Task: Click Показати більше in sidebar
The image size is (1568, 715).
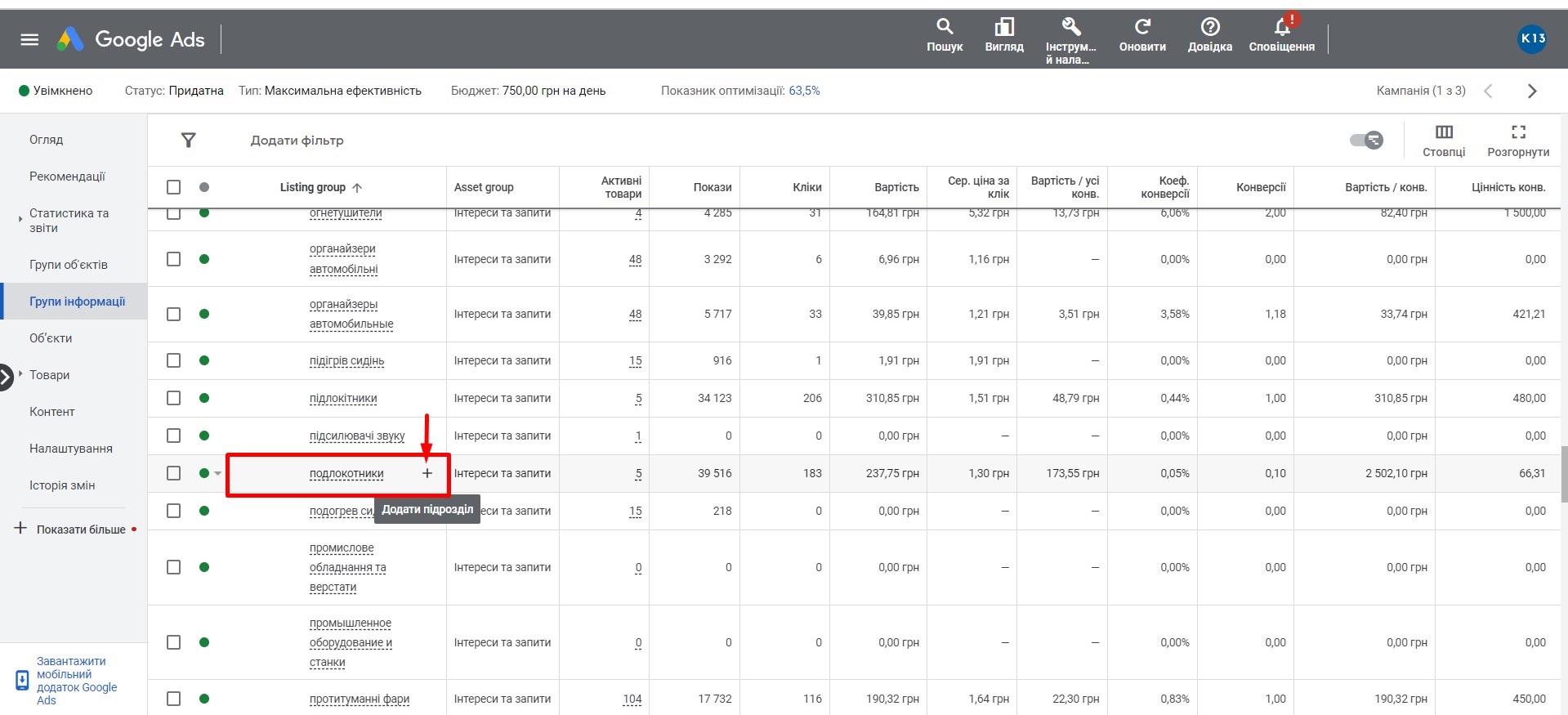Action: click(x=81, y=530)
